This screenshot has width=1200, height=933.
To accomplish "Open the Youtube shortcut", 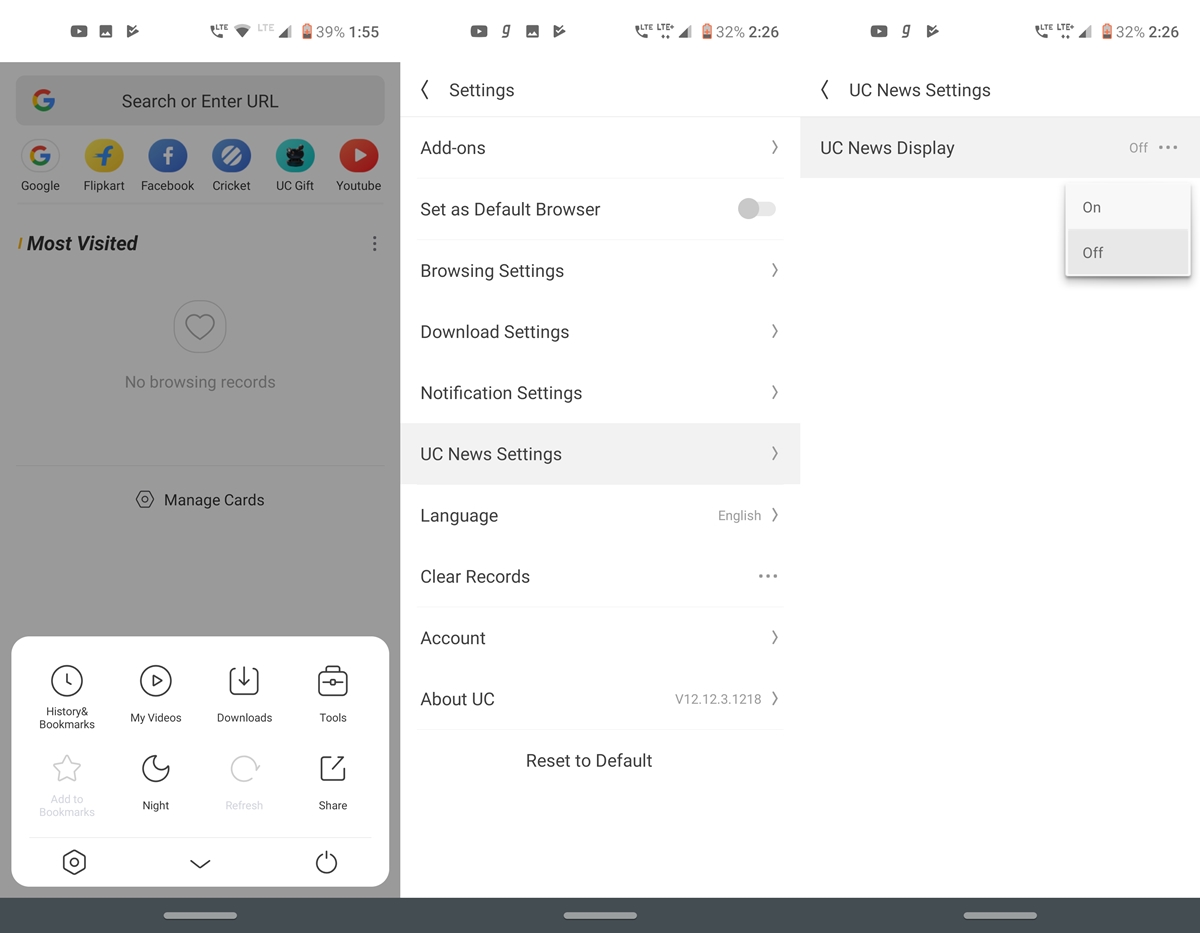I will (x=359, y=156).
